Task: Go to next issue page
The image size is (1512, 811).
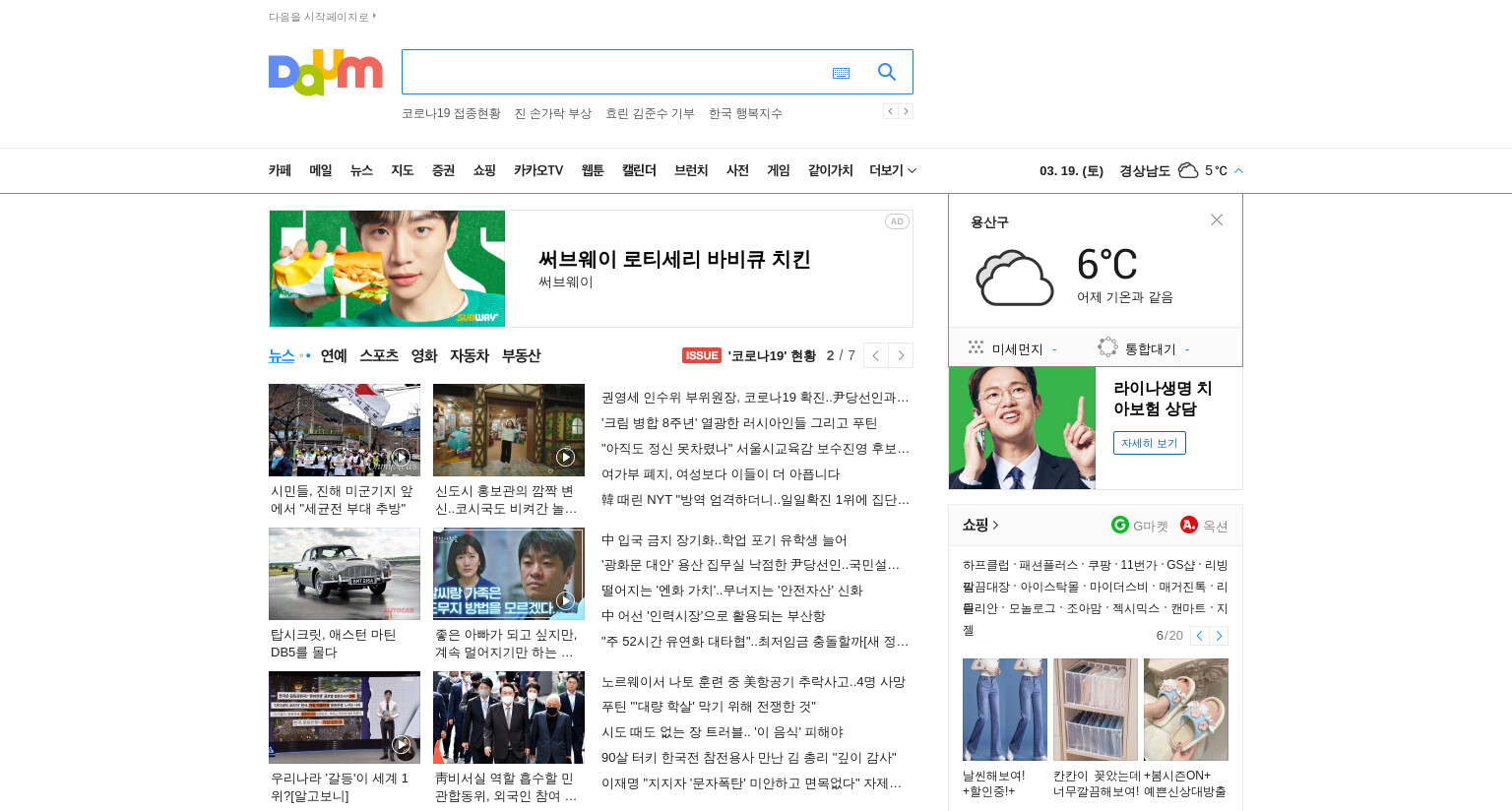Action: [x=901, y=355]
